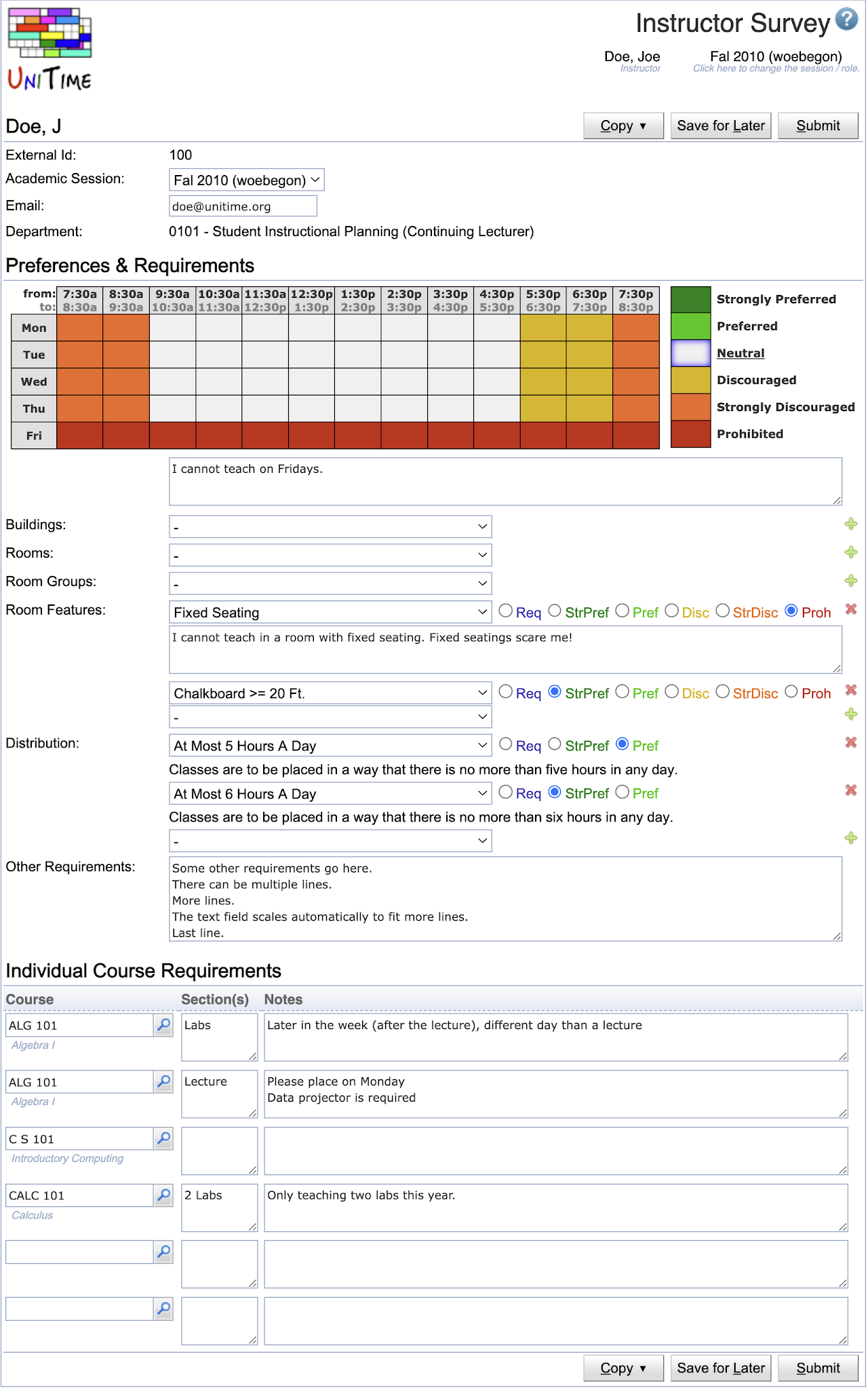Screen dimensions: 868x1388
Task: Select StrDisc for Fixed Seating
Action: [x=723, y=611]
